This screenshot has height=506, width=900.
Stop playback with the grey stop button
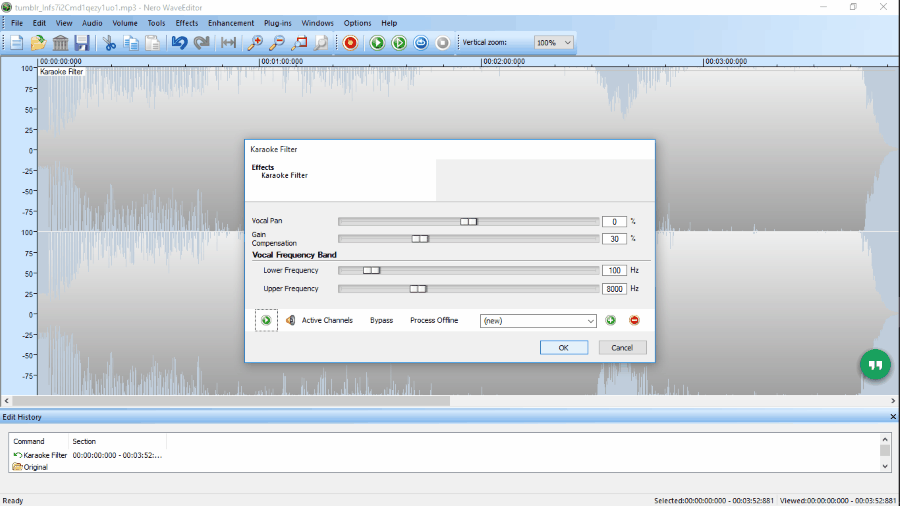coord(443,43)
